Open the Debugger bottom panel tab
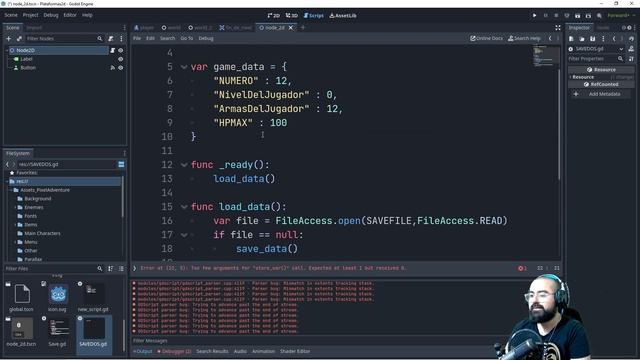This screenshot has width=640, height=360. (x=174, y=351)
